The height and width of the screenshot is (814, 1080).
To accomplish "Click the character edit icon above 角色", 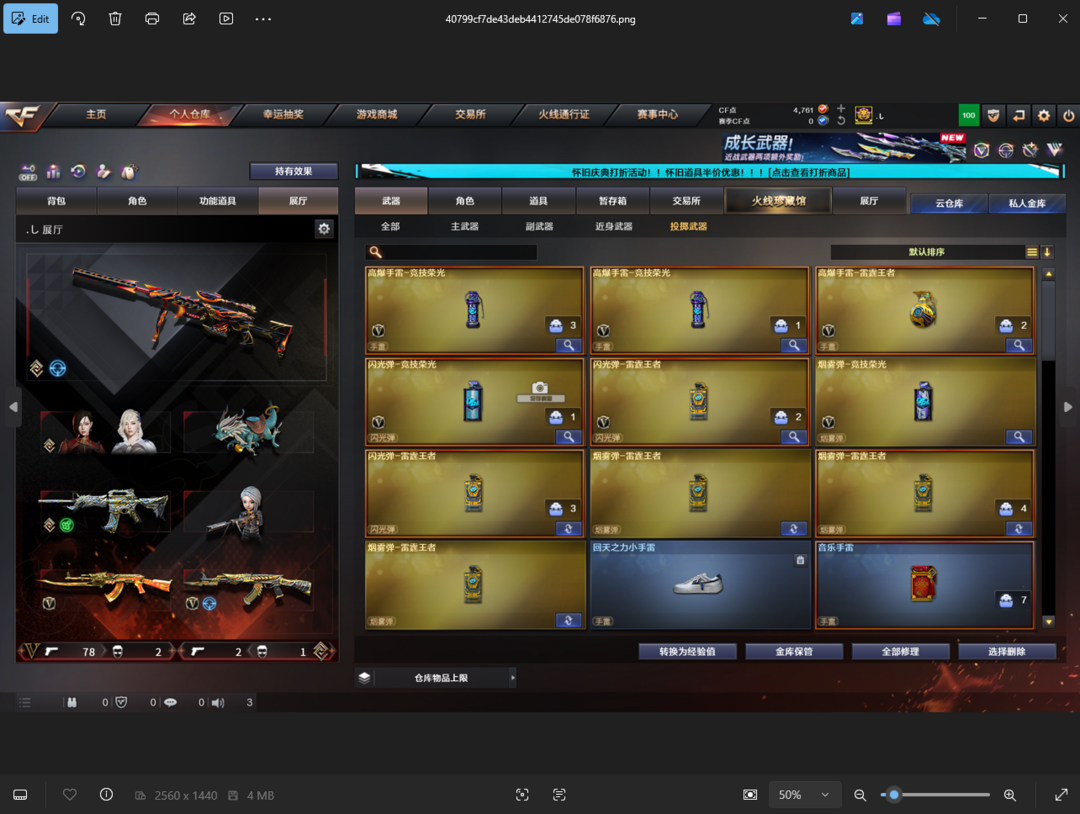I will click(x=103, y=171).
